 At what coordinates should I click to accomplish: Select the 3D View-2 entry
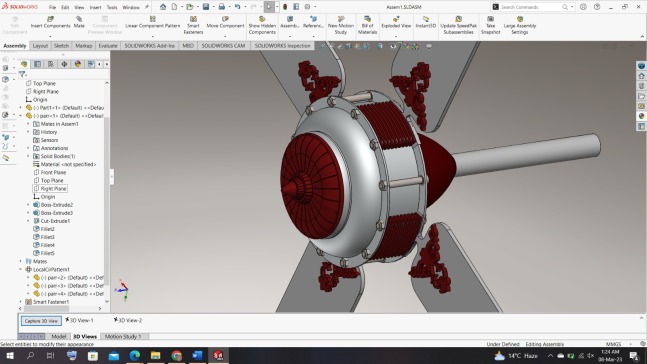point(128,320)
